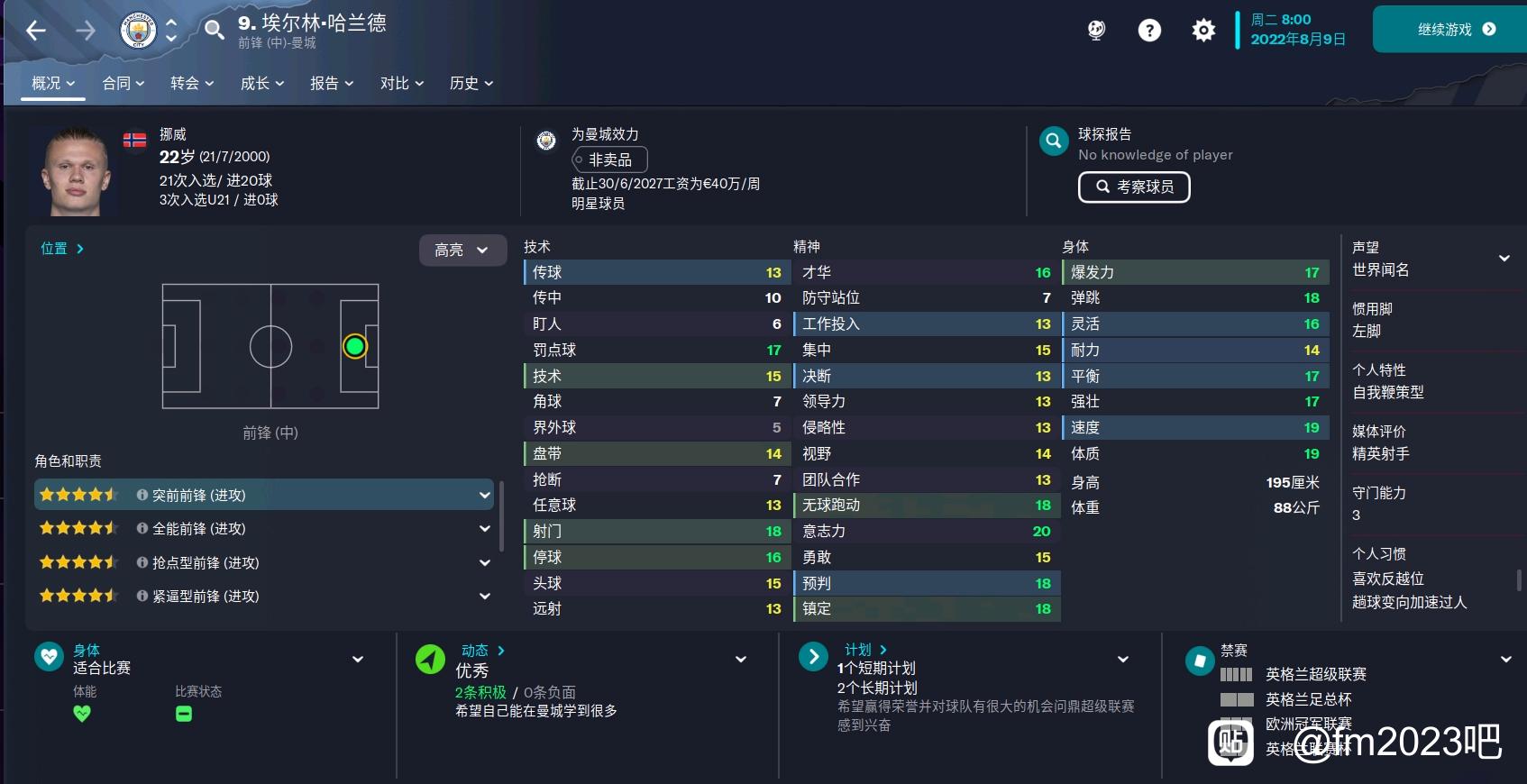This screenshot has width=1527, height=784.
Task: Expand the 身体 适合比赛 panel chevron
Action: pyautogui.click(x=358, y=660)
